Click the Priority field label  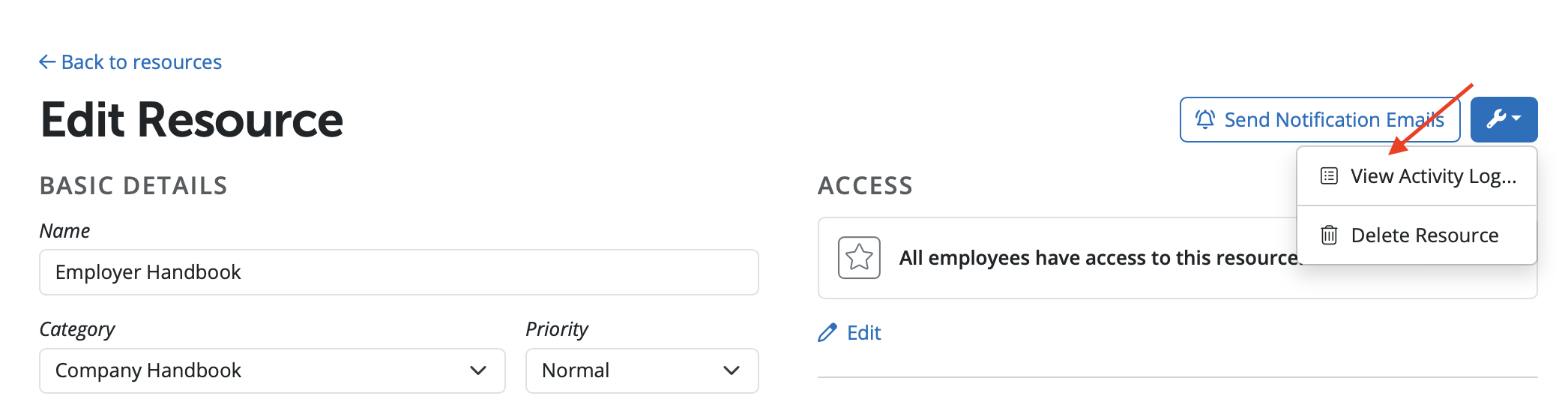(557, 329)
